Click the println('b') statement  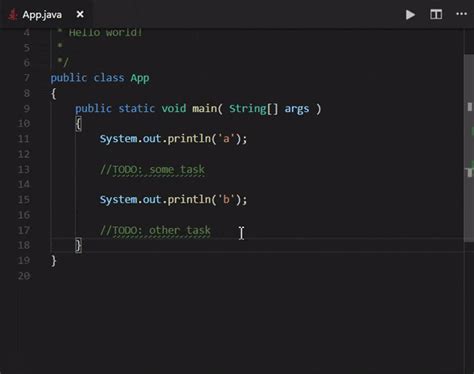(x=173, y=200)
